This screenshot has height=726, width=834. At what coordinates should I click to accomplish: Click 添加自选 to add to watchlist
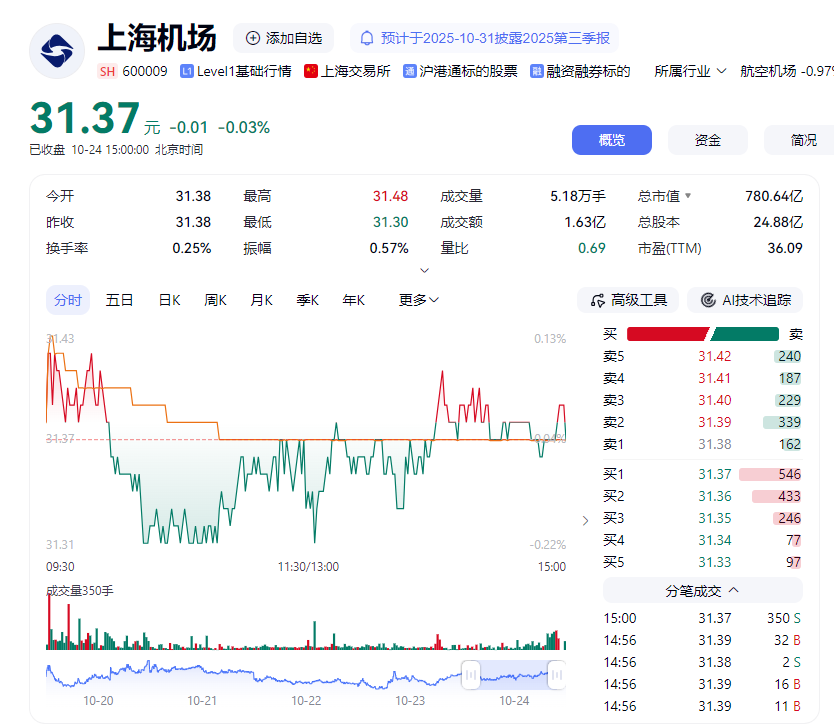[283, 38]
